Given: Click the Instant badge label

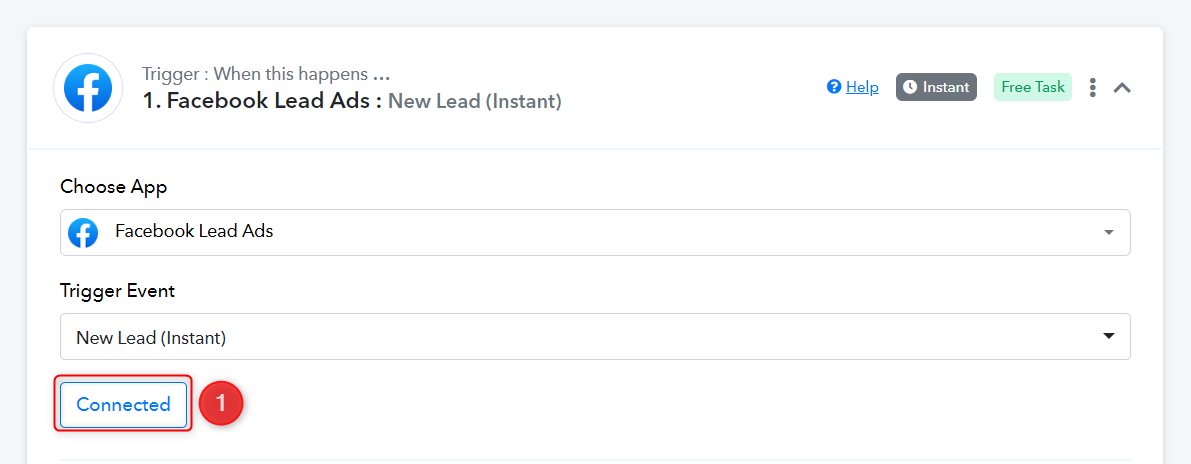Looking at the screenshot, I should pyautogui.click(x=946, y=87).
